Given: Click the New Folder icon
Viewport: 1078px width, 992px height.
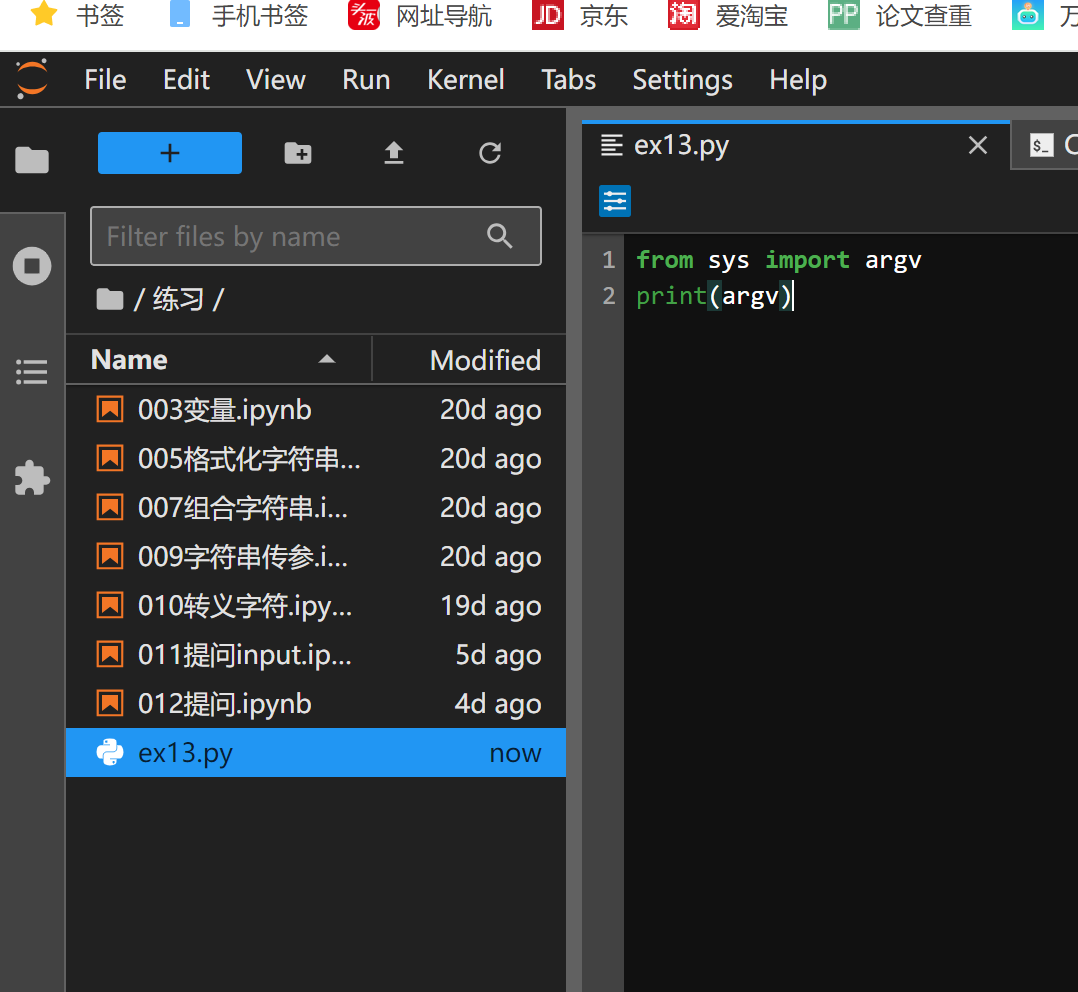Looking at the screenshot, I should click(298, 153).
